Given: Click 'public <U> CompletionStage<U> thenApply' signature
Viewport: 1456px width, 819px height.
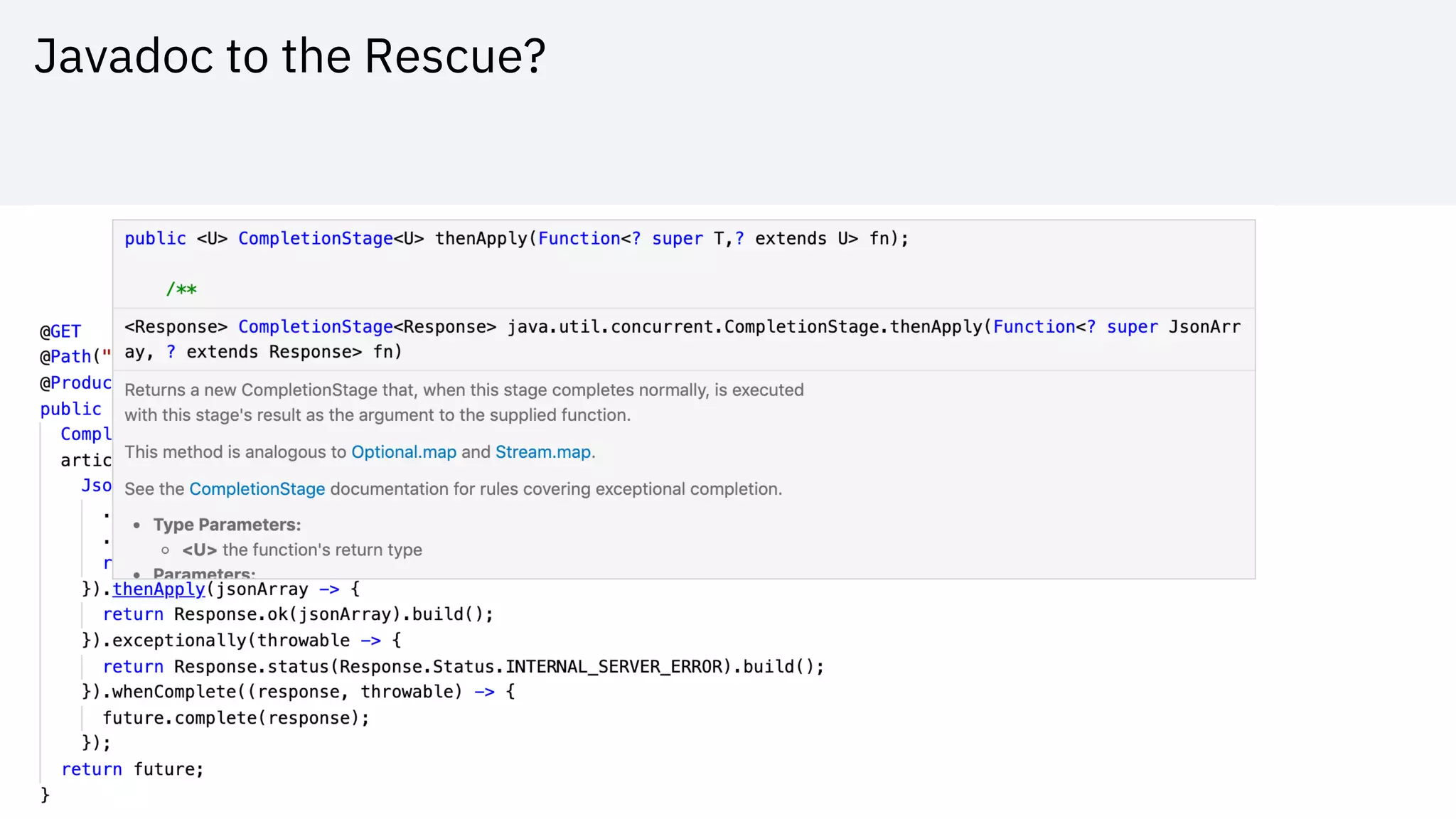Looking at the screenshot, I should 517,239.
